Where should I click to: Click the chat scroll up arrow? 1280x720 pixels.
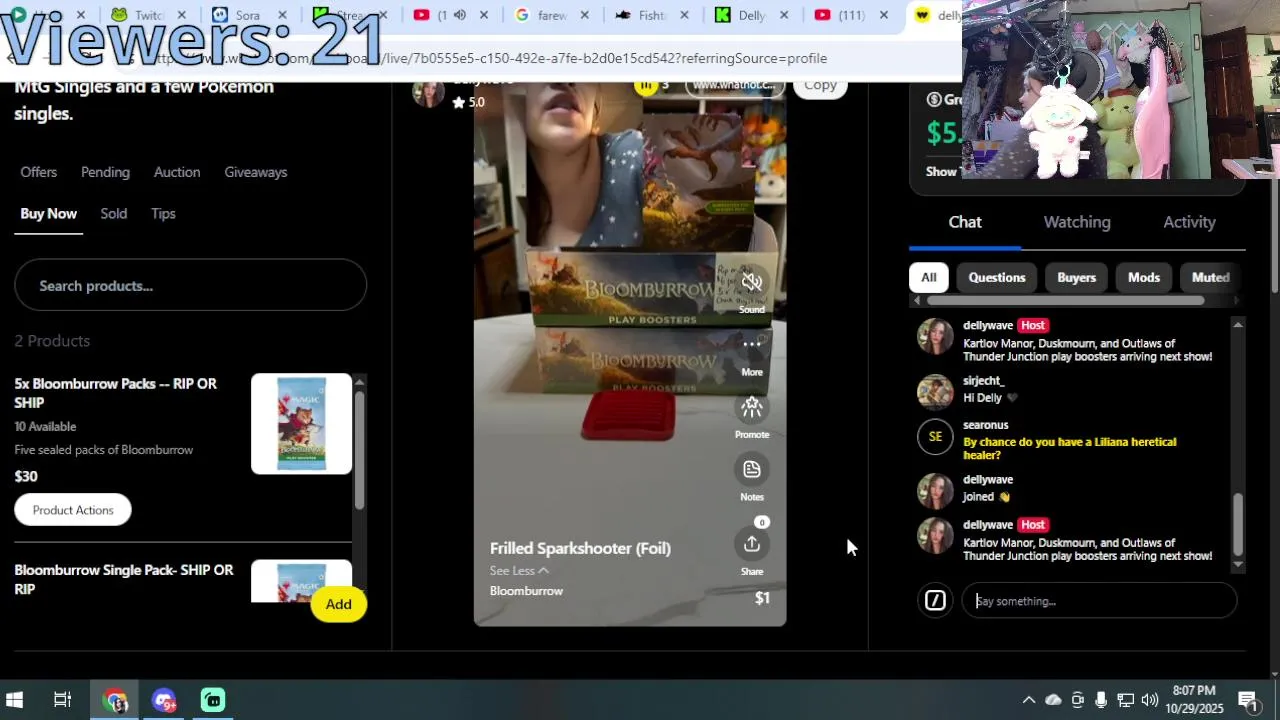(x=1238, y=324)
